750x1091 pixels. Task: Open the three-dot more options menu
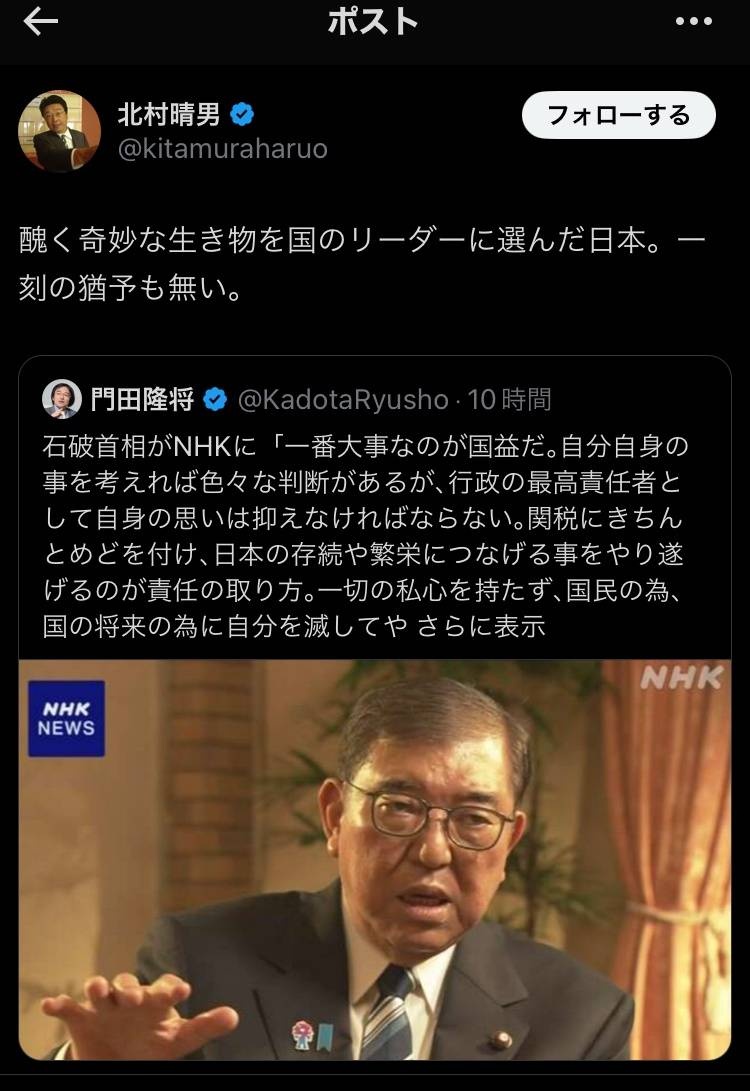point(694,22)
